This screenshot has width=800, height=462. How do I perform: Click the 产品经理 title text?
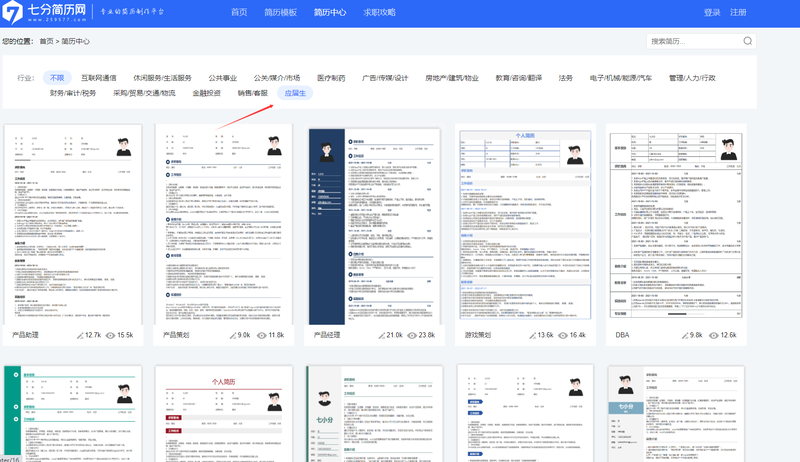point(327,336)
